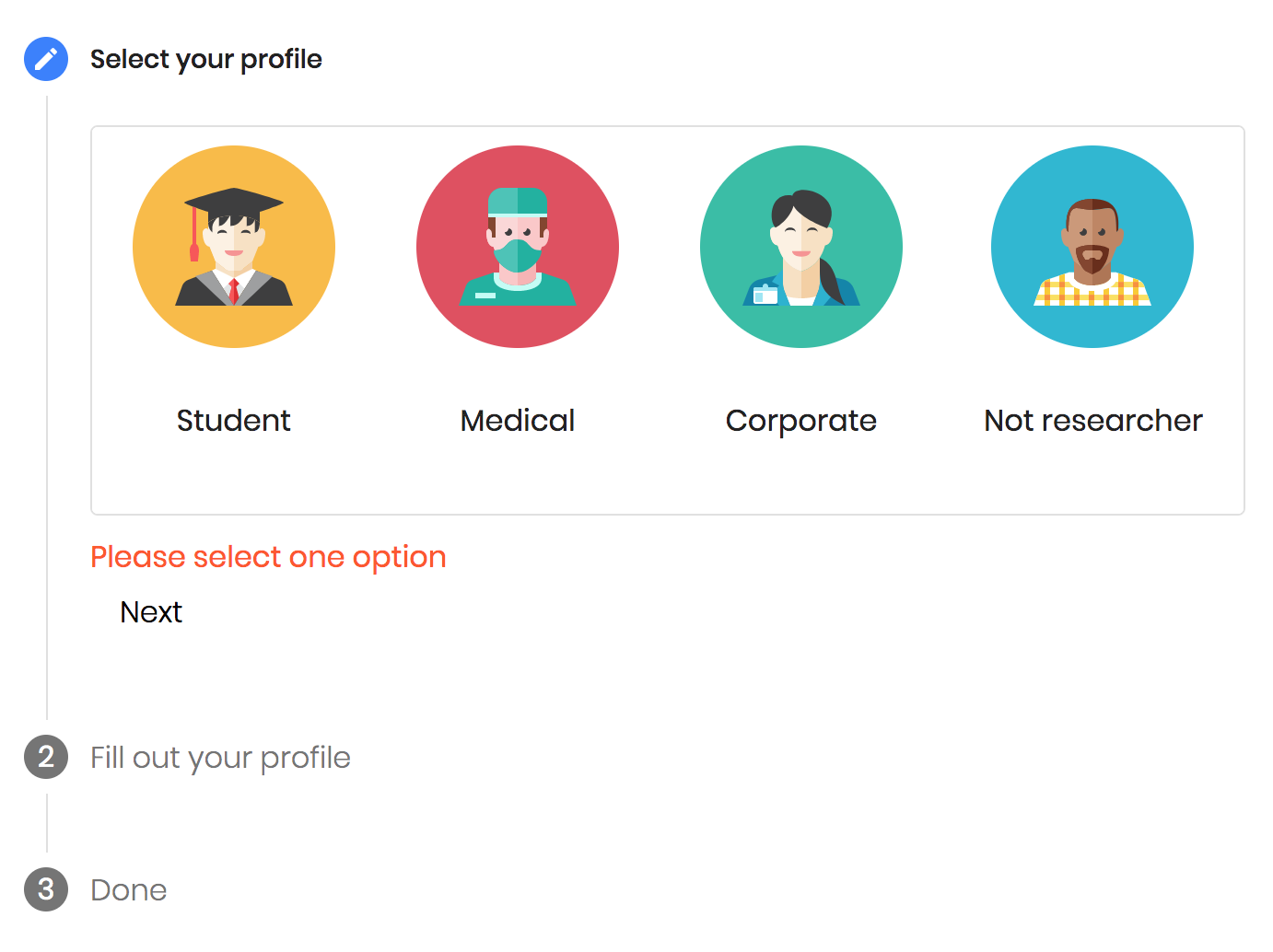
Task: Click the Next button
Action: (151, 612)
